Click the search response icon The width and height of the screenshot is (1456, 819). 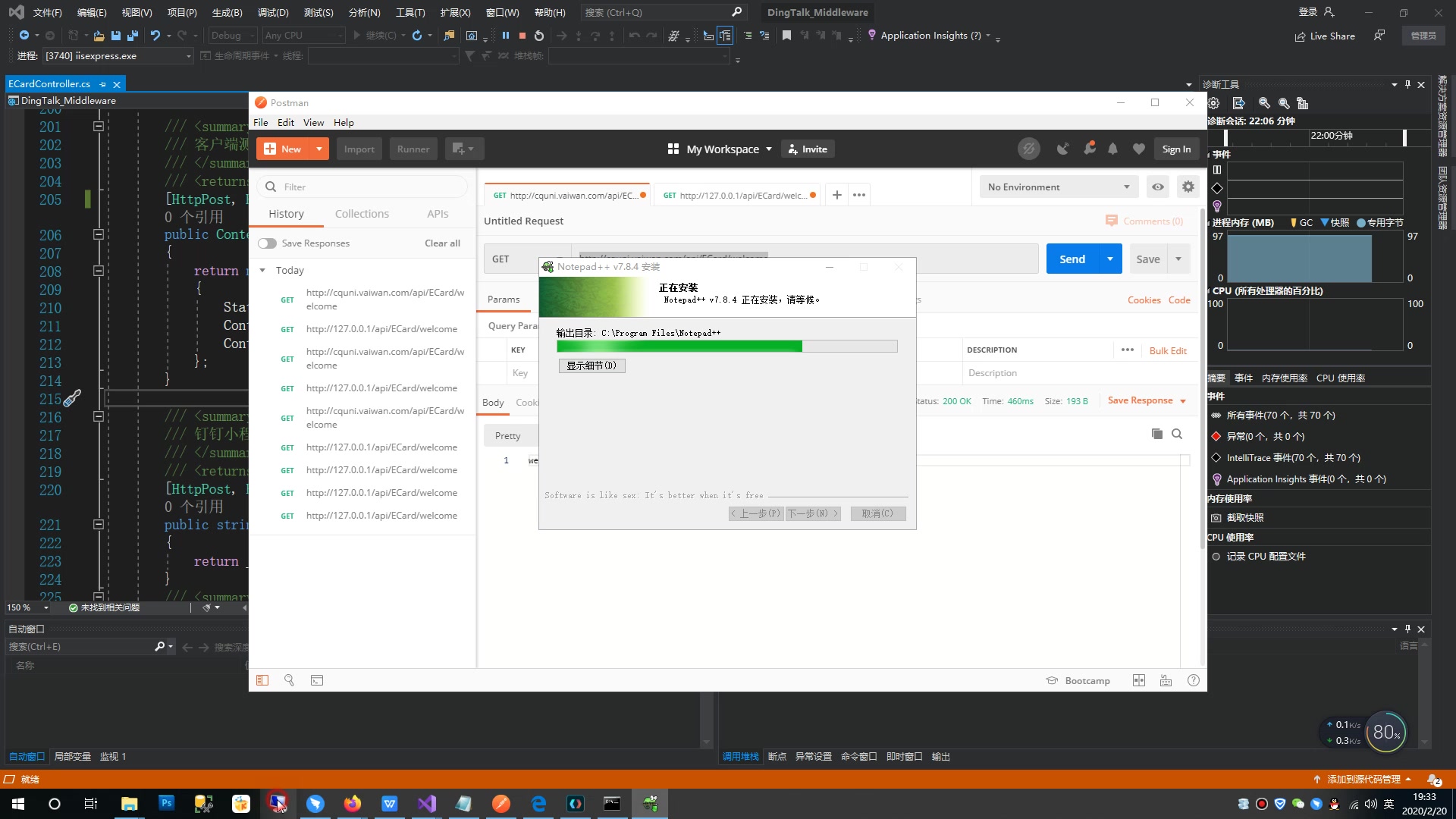tap(1177, 434)
